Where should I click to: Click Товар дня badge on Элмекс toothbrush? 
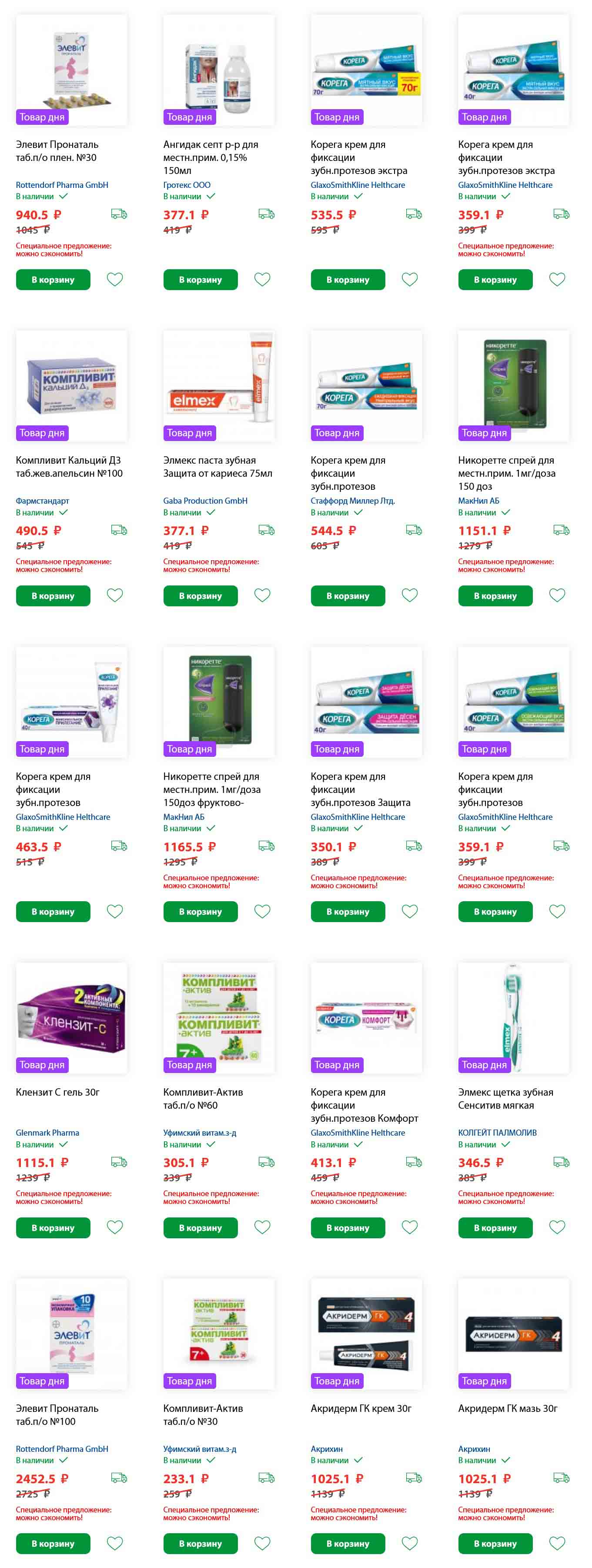click(x=484, y=1065)
